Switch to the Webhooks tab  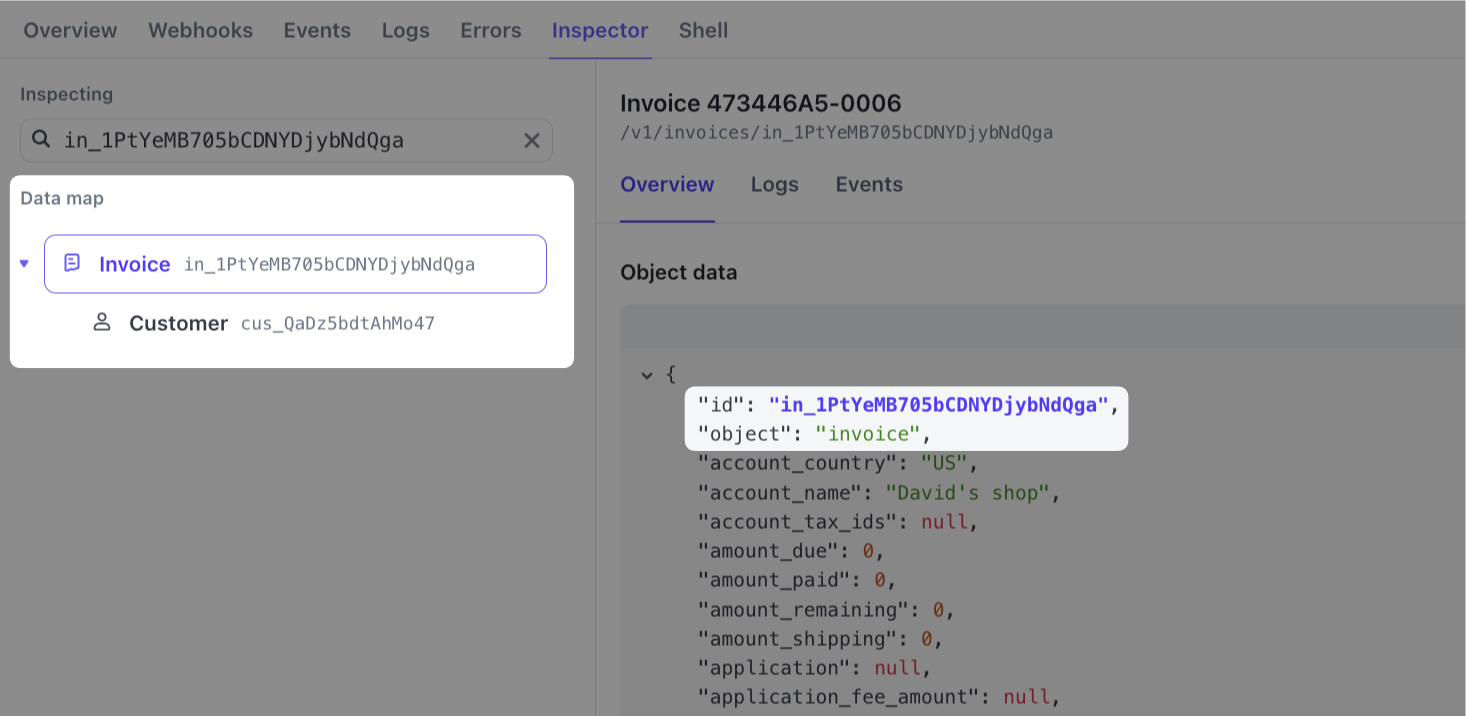[x=200, y=30]
